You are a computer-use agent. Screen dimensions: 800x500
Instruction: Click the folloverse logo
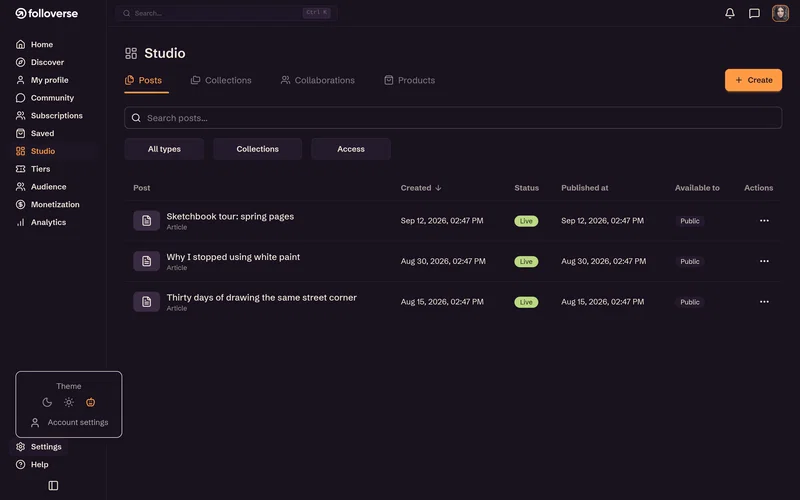[46, 13]
